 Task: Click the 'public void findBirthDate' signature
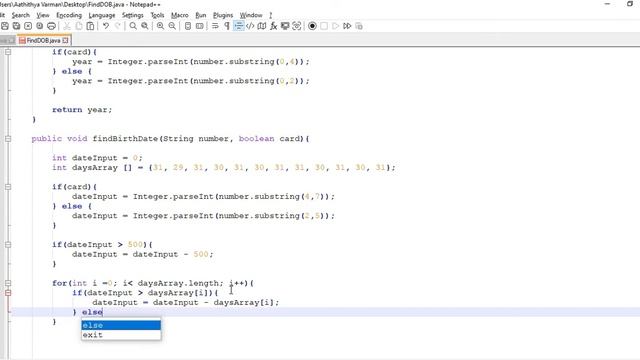coord(170,139)
